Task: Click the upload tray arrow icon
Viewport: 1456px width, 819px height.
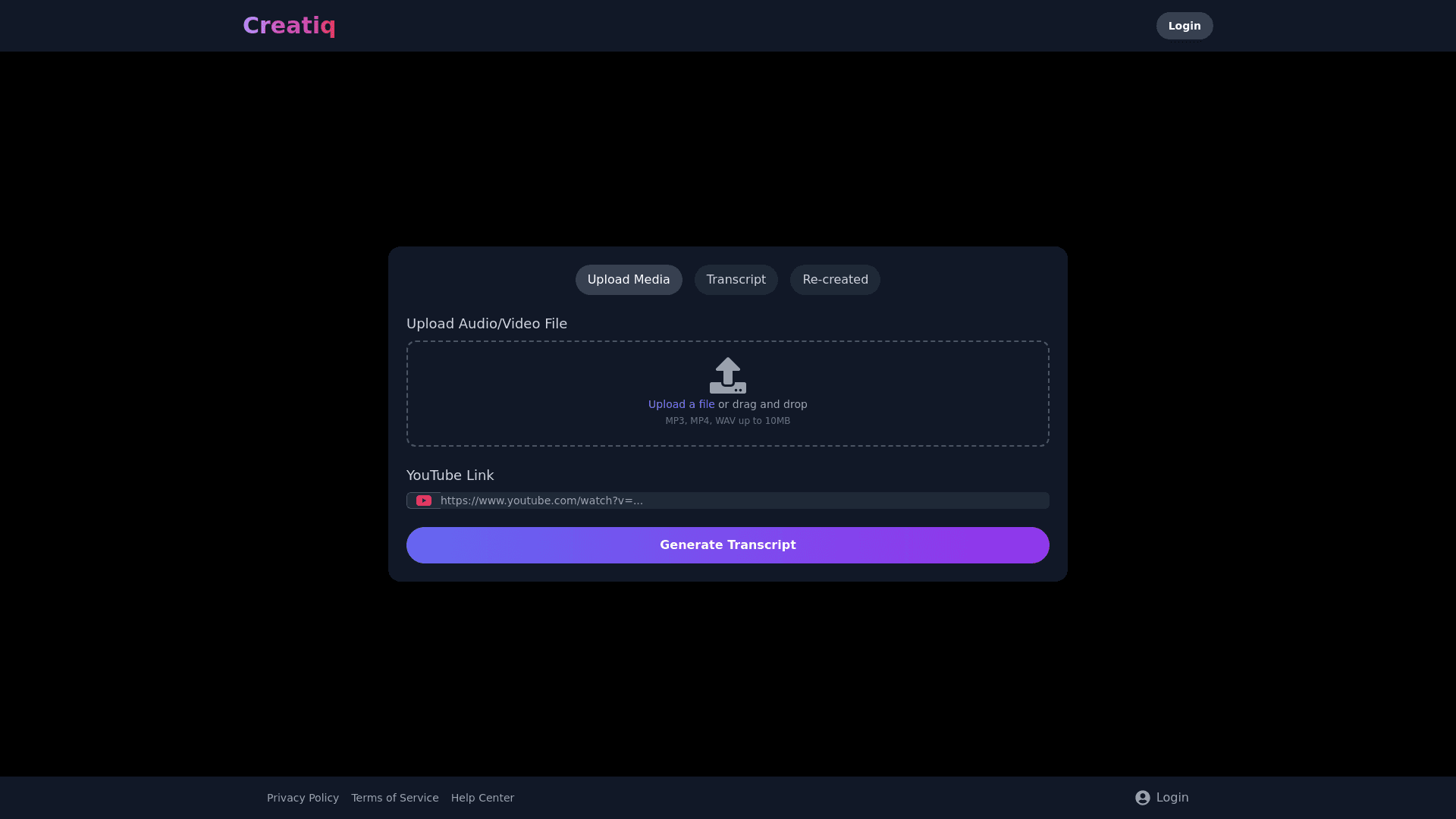Action: (x=727, y=375)
